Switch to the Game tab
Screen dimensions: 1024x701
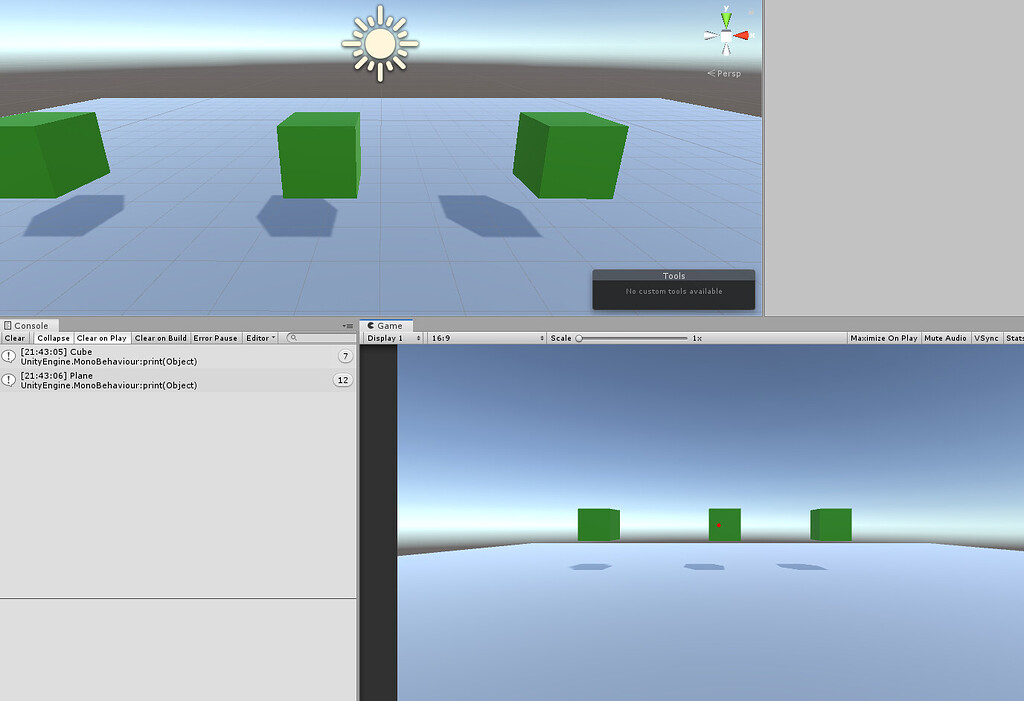(386, 325)
